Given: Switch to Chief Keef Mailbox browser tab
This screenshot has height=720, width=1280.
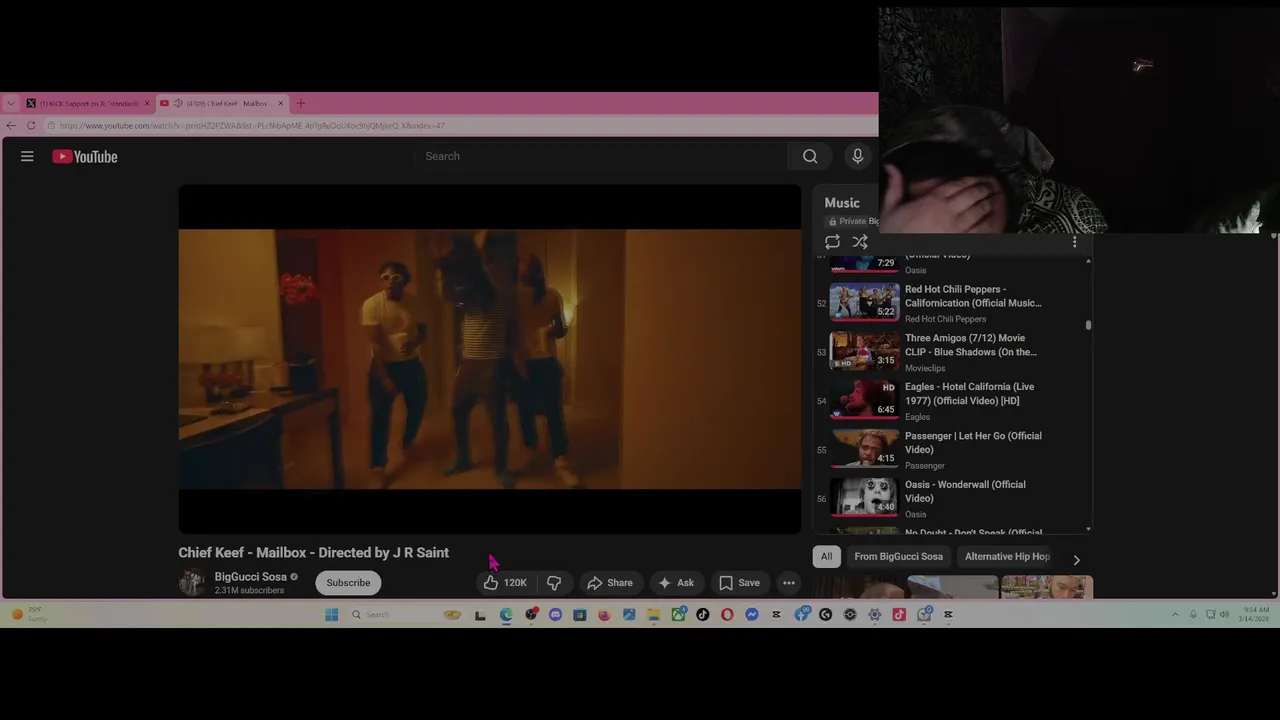Looking at the screenshot, I should [x=221, y=103].
